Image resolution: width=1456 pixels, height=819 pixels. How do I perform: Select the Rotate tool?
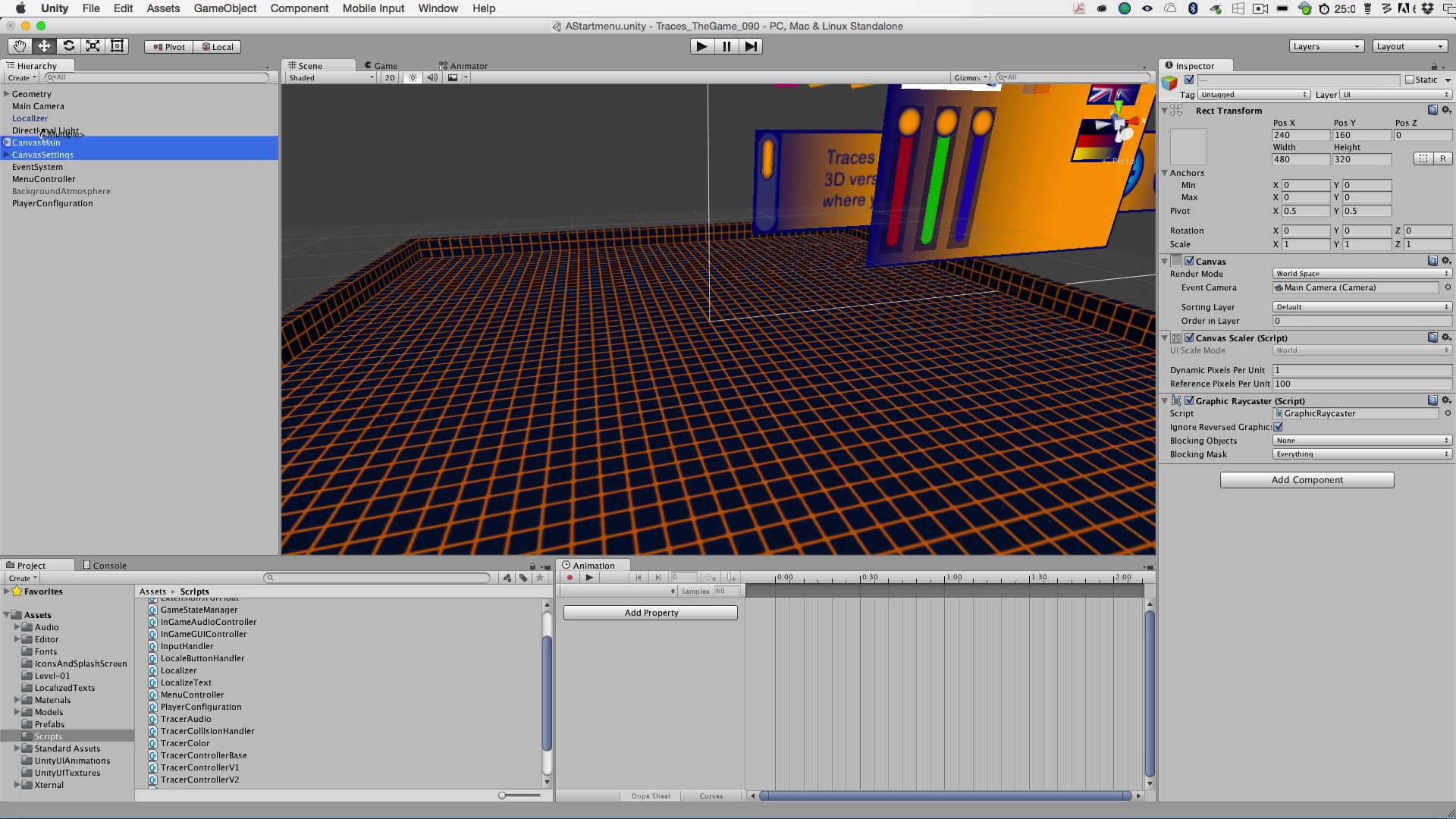point(67,46)
